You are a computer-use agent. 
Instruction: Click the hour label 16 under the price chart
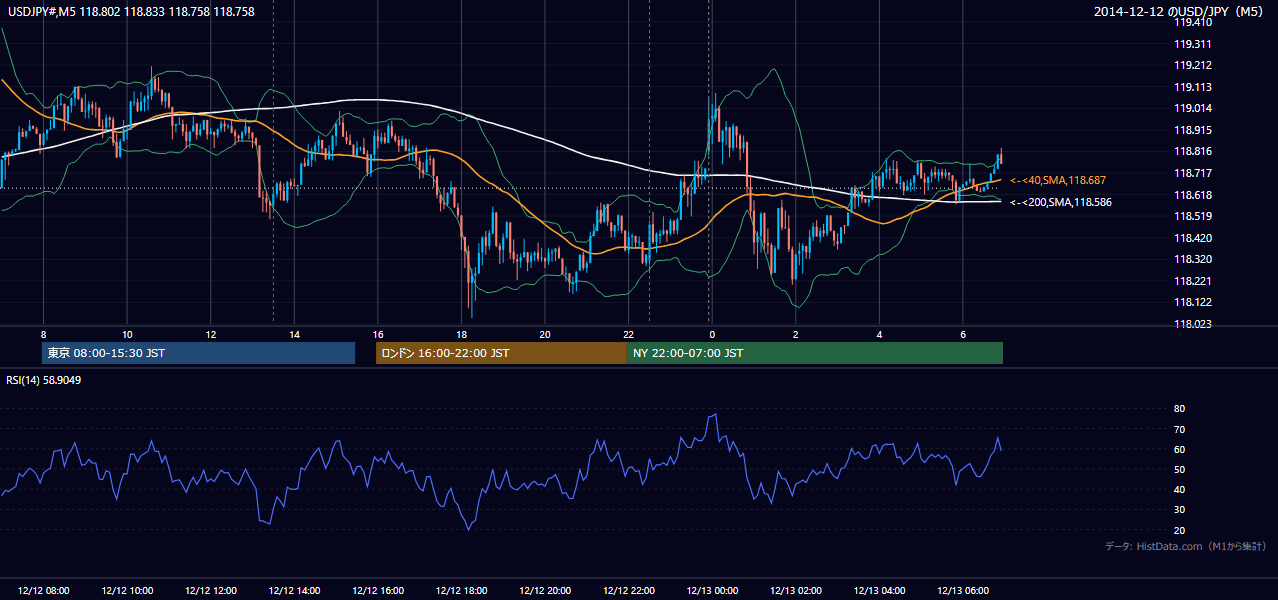377,334
